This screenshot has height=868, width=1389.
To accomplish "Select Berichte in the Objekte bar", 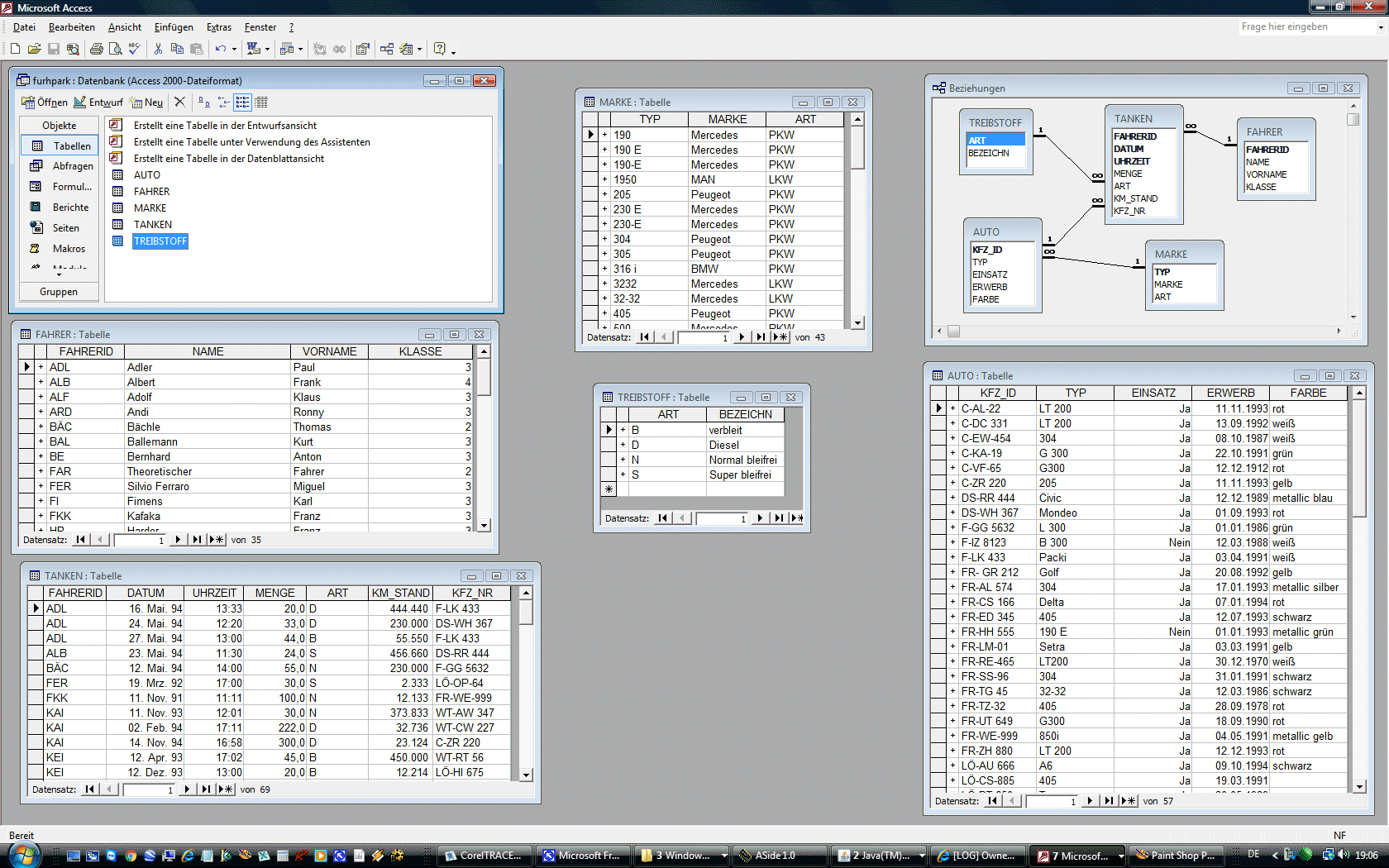I will click(61, 207).
